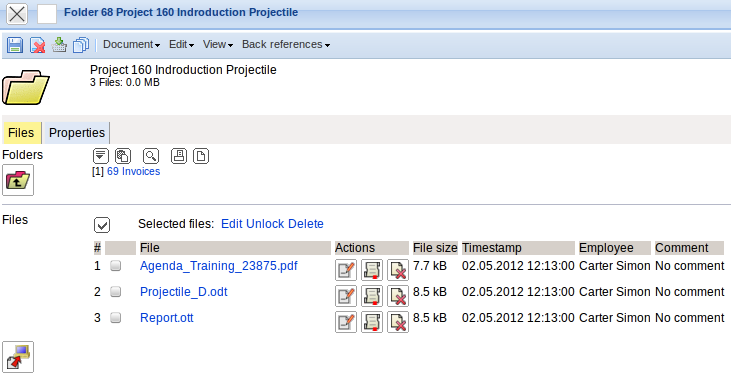Click edit icon for Agenda_Training_23875.pdf

(x=346, y=270)
